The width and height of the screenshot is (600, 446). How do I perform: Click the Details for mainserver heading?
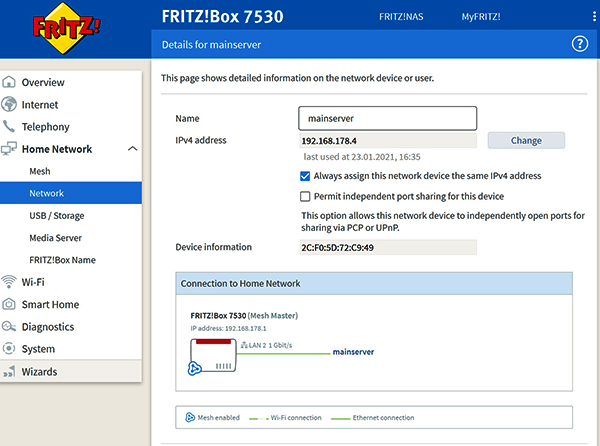[x=211, y=45]
